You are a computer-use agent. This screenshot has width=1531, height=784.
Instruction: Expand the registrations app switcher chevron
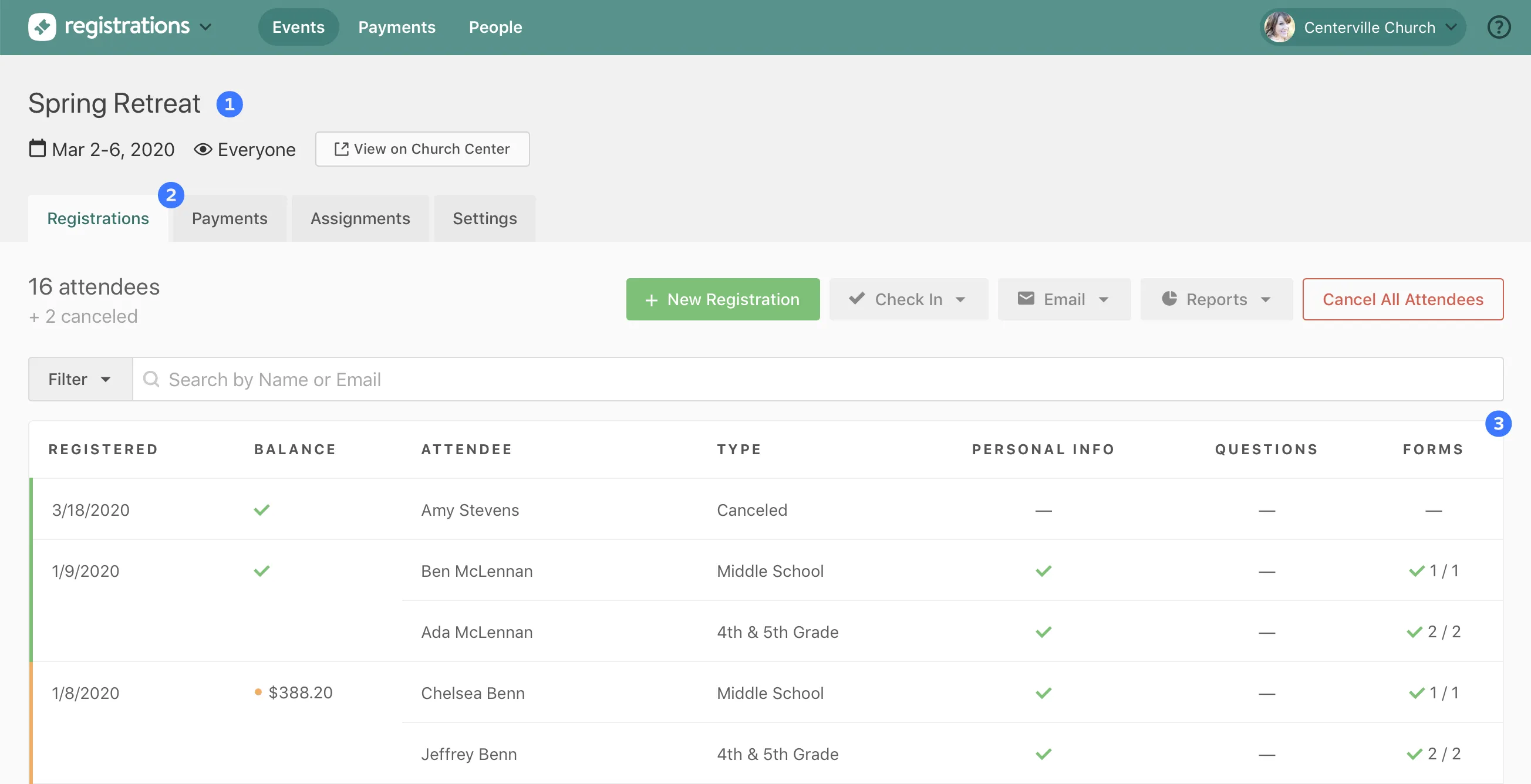(x=205, y=28)
